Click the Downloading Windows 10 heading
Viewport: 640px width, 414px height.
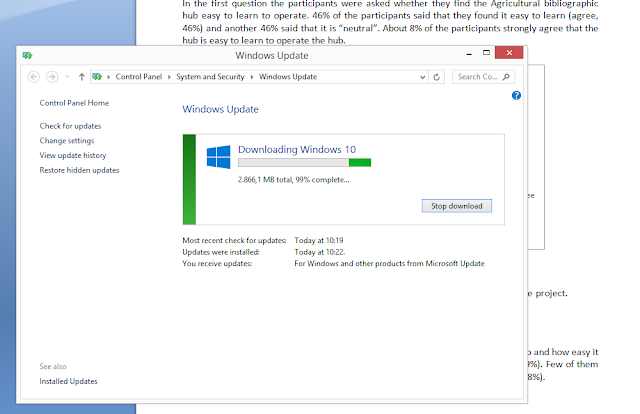click(297, 149)
